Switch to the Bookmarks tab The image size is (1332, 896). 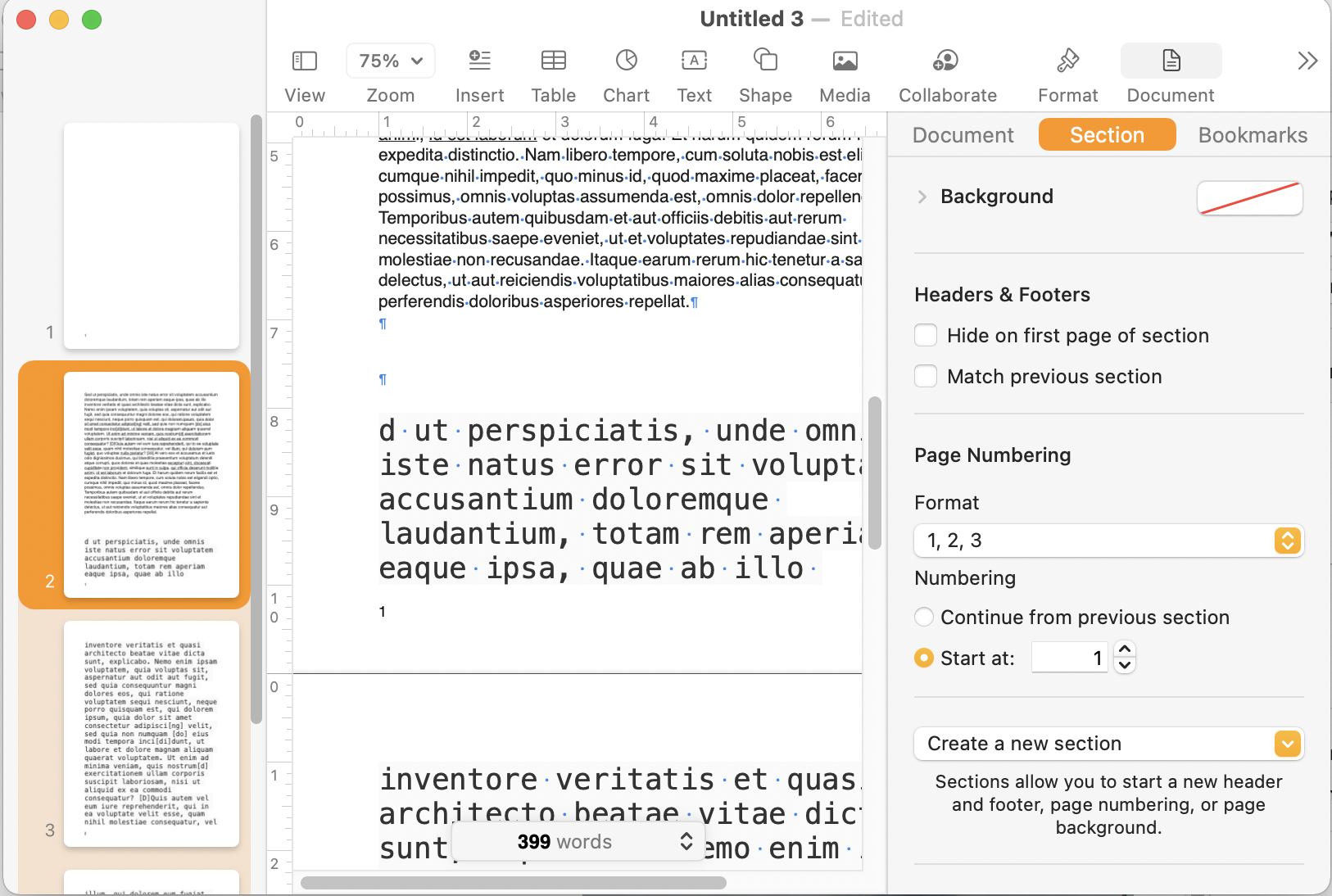[x=1253, y=135]
